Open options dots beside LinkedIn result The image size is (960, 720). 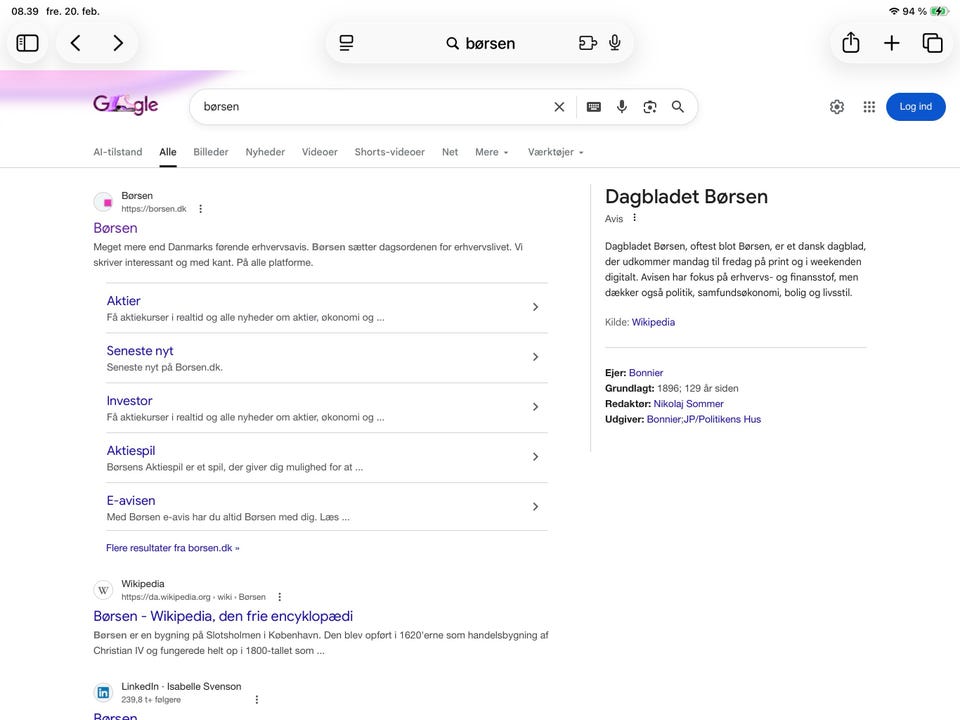pyautogui.click(x=257, y=699)
